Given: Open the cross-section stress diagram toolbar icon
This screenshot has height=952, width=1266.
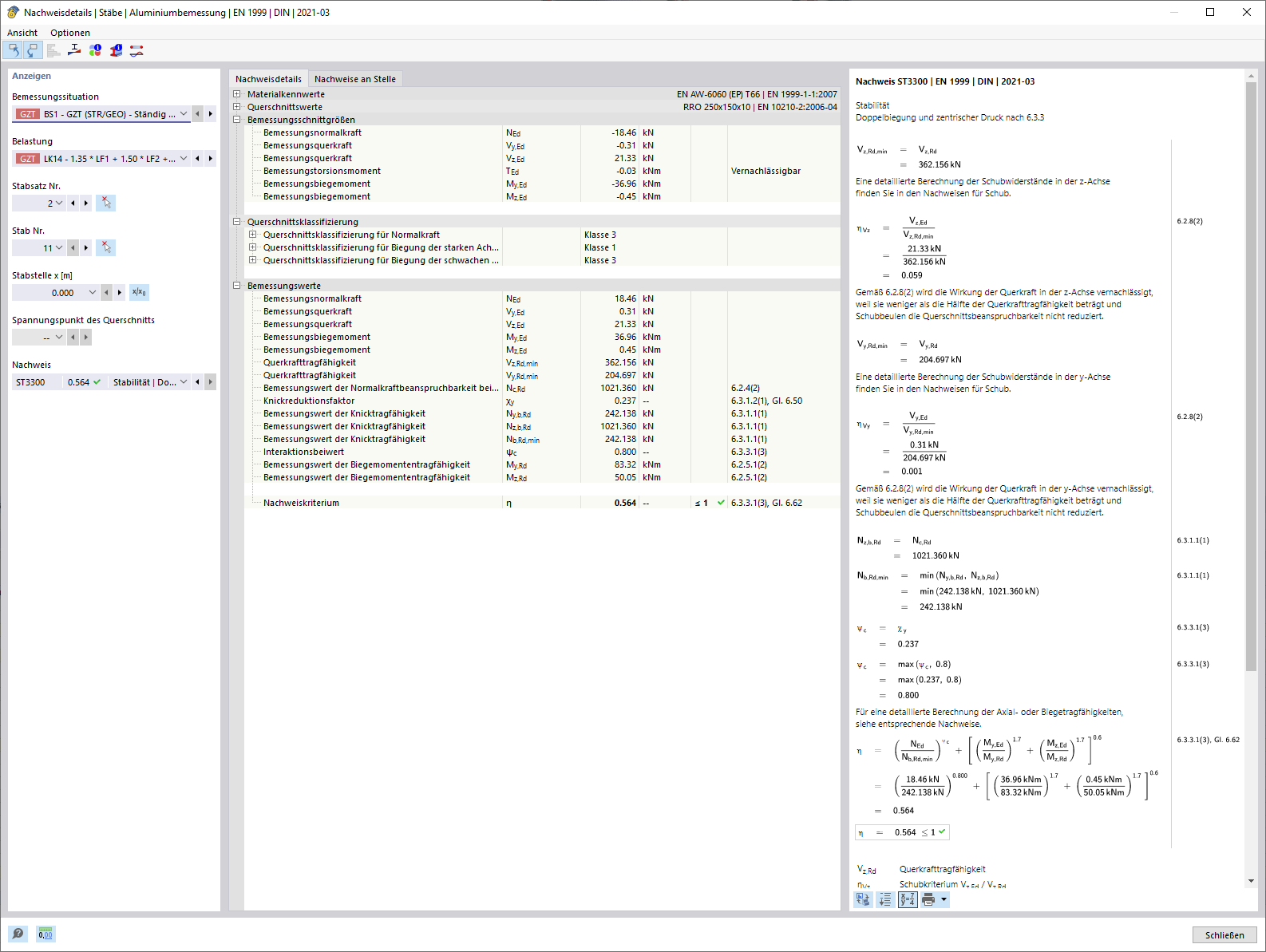Looking at the screenshot, I should point(74,50).
